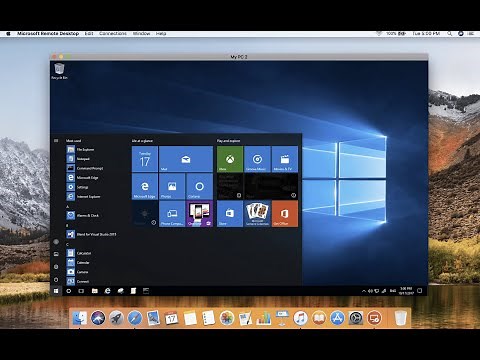This screenshot has height=360, width=480.
Task: Open the Apple menu
Action: coord(8,34)
